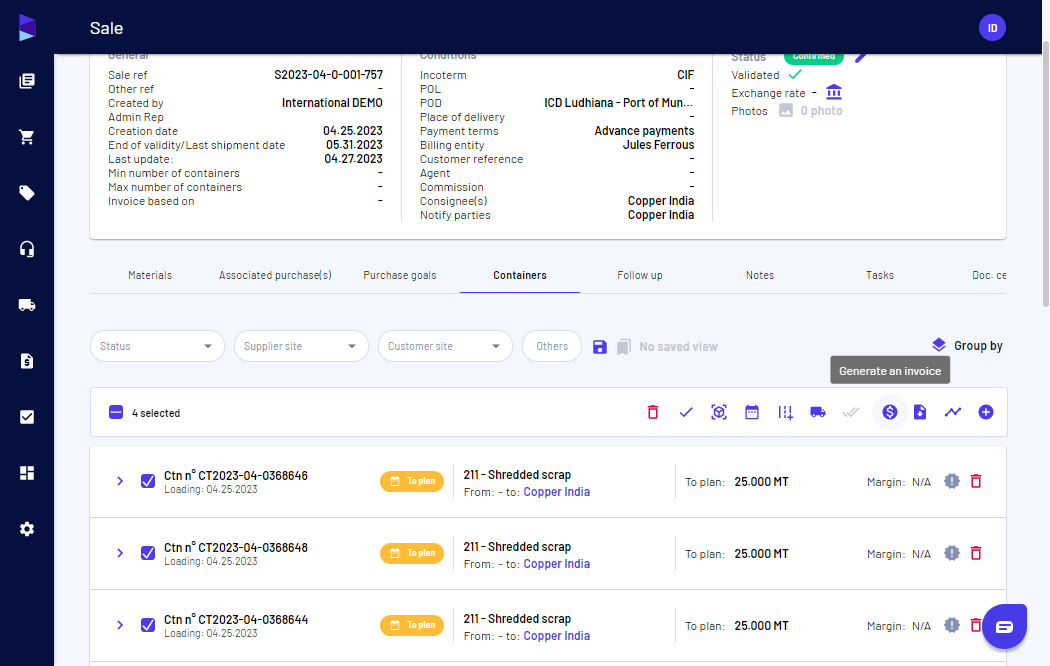Image resolution: width=1050 pixels, height=666 pixels.
Task: Click the To plan badge of container 0368646
Action: coord(412,481)
